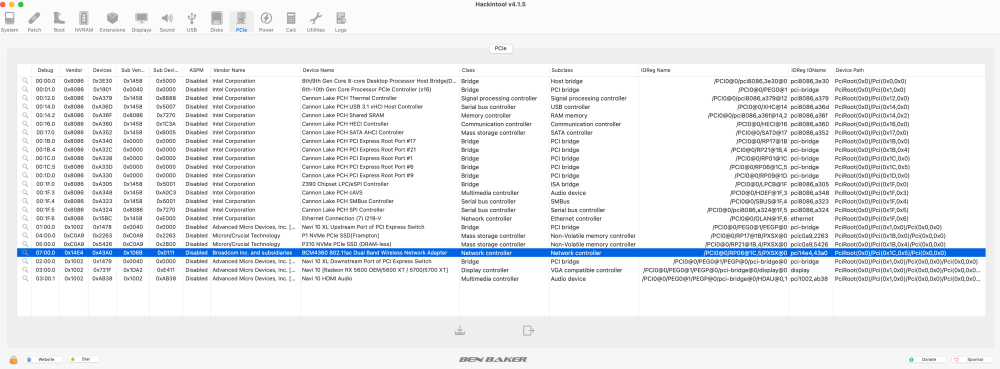Image resolution: width=1000 pixels, height=369 pixels.
Task: Select row Navi 10 XL Upstream Port
Action: pyautogui.click(x=502, y=227)
